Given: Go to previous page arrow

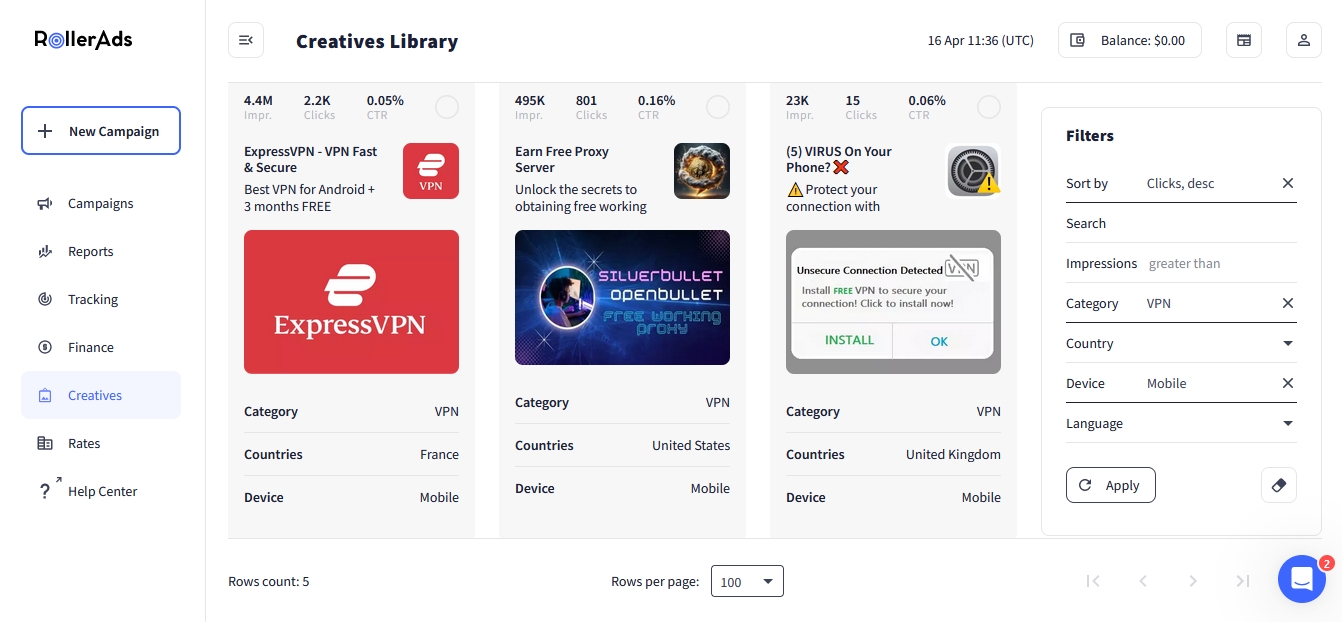Looking at the screenshot, I should click(x=1143, y=581).
